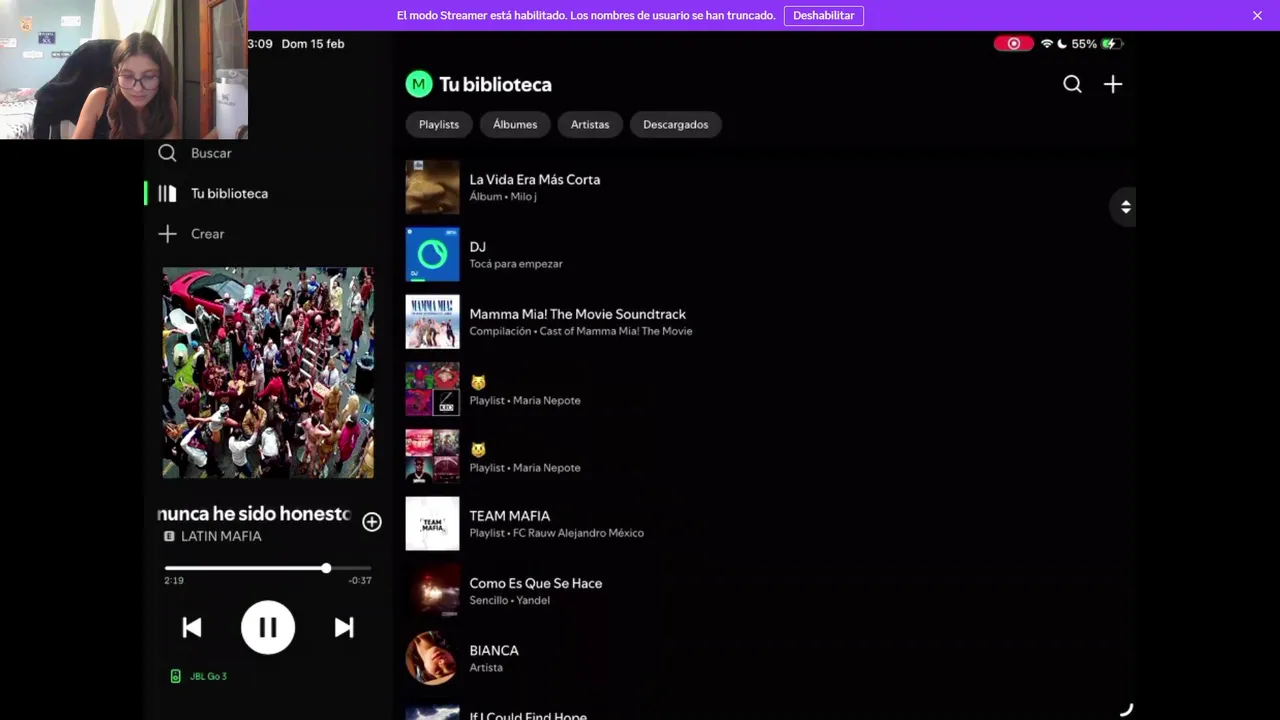Image resolution: width=1280 pixels, height=720 pixels.
Task: Open the LATIN MAFIA artist link
Action: click(x=221, y=536)
